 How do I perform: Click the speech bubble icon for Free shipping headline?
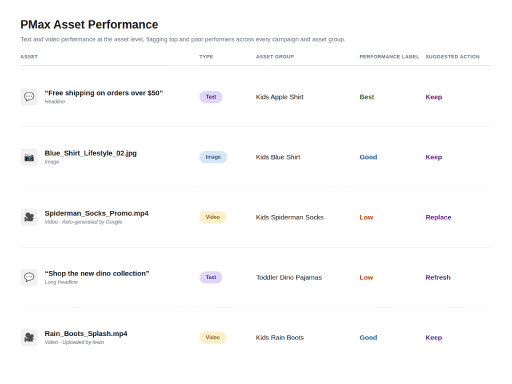pyautogui.click(x=29, y=97)
